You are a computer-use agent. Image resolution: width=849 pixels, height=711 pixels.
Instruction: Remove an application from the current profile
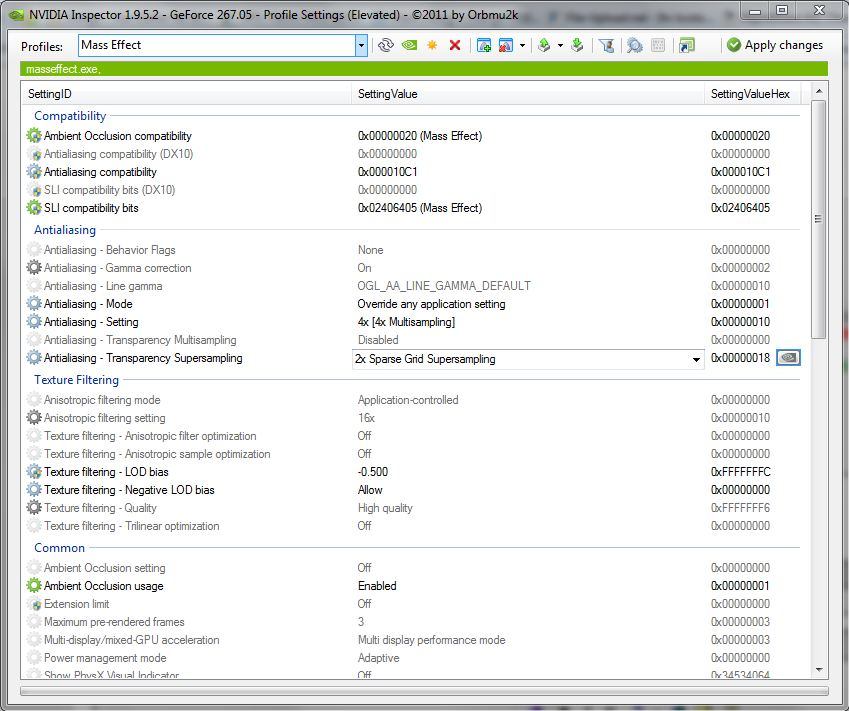point(506,45)
